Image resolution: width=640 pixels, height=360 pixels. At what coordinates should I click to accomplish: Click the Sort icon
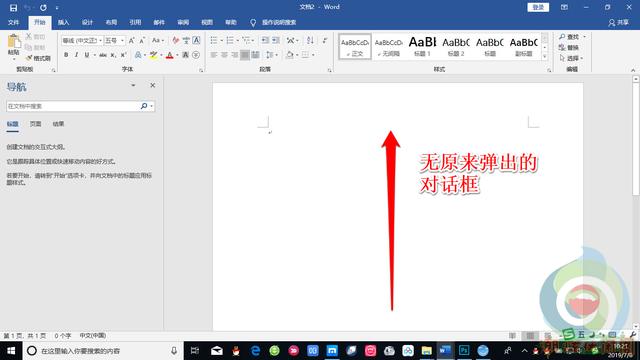[310, 40]
